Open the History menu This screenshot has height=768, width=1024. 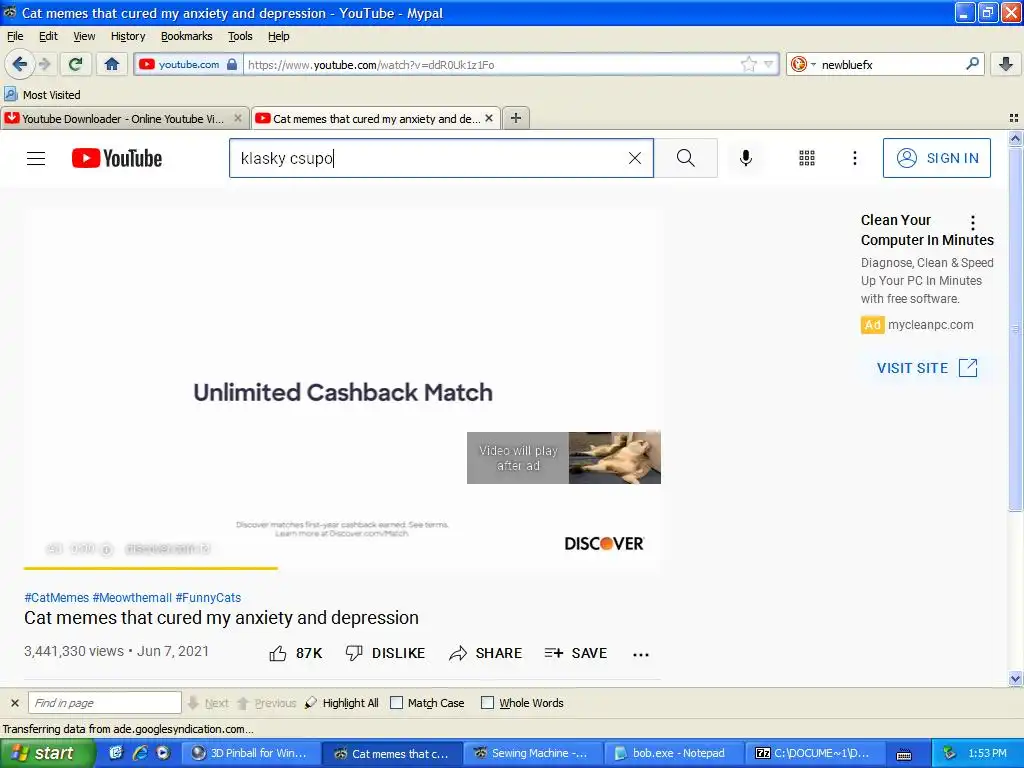pyautogui.click(x=128, y=36)
